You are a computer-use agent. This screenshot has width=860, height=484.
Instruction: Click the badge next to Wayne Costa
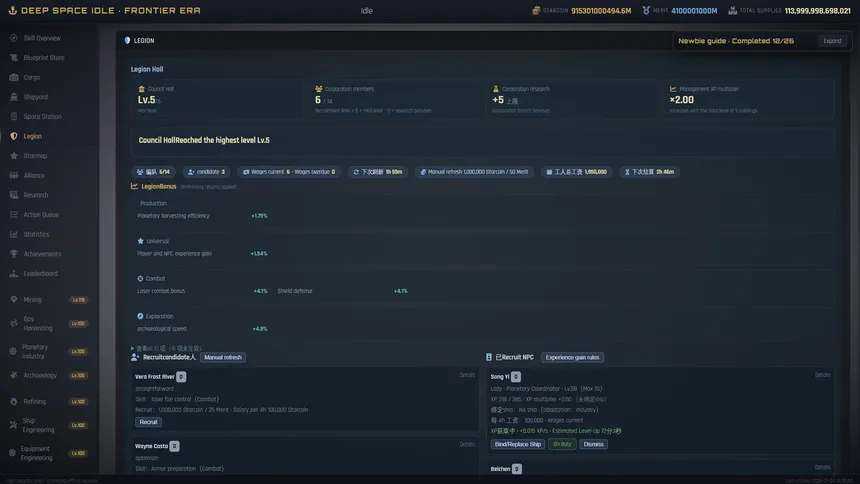174,446
